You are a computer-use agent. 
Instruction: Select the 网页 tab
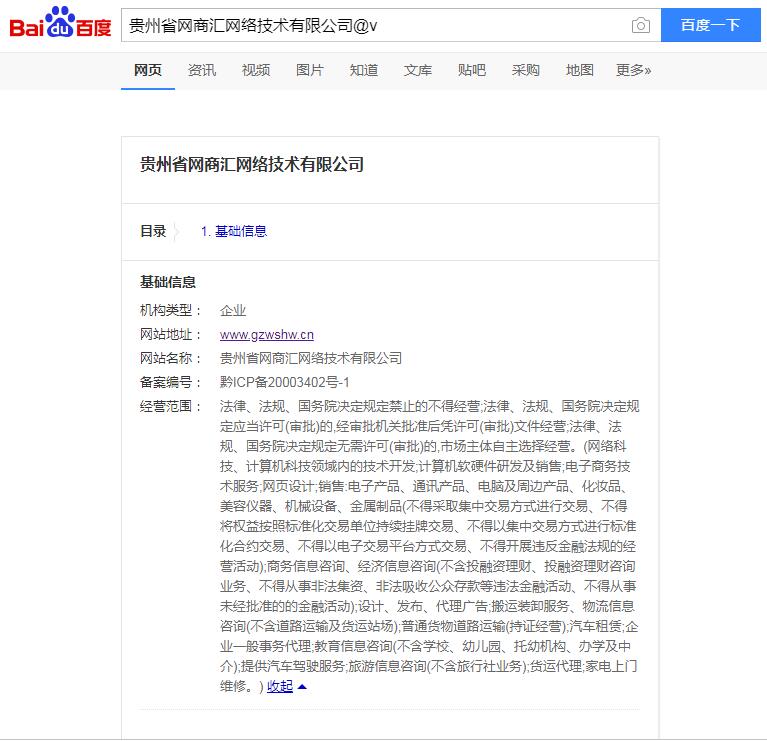(x=148, y=70)
